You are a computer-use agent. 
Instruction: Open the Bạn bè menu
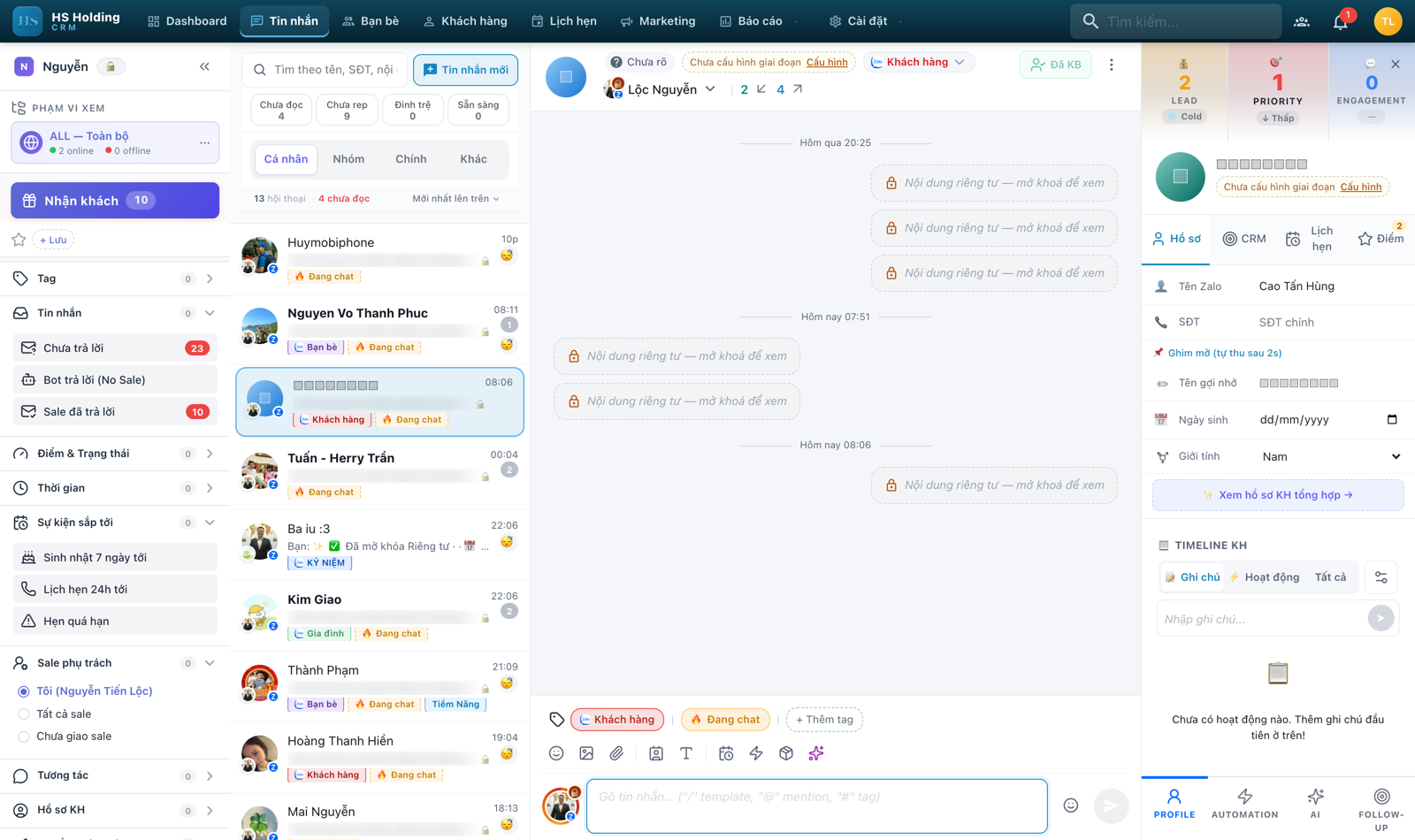point(371,21)
